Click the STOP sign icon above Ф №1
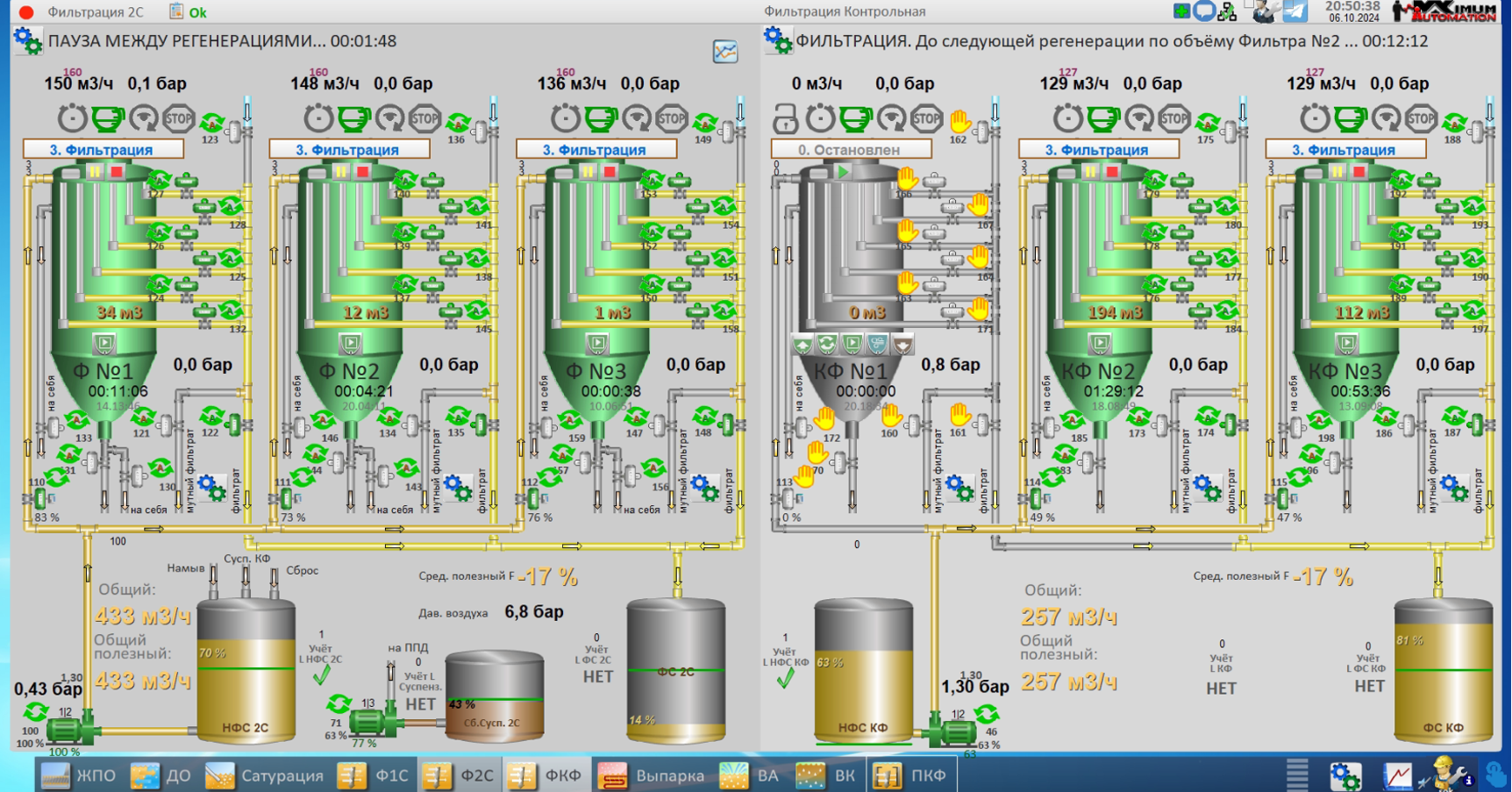Image resolution: width=1512 pixels, height=792 pixels. (179, 118)
